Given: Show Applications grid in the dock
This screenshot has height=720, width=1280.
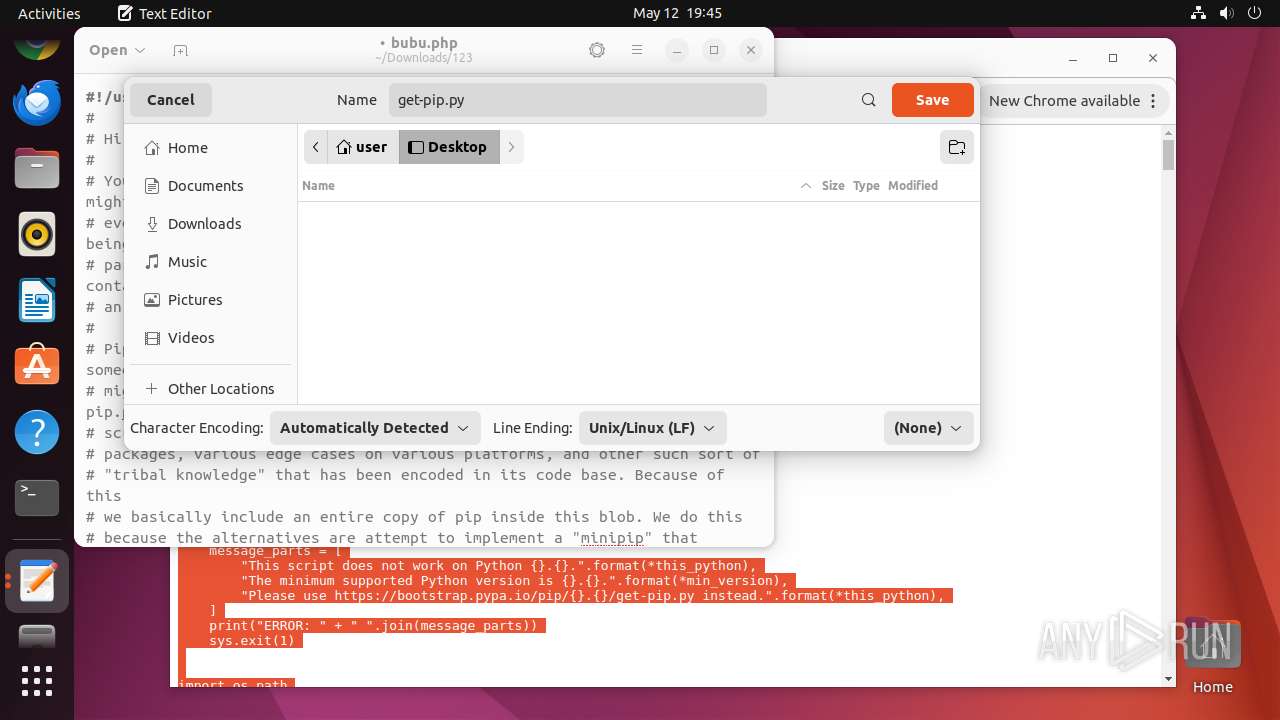Looking at the screenshot, I should point(37,681).
